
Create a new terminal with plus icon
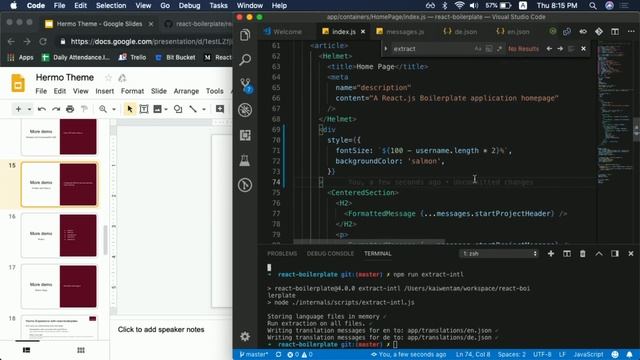pyautogui.click(x=551, y=253)
